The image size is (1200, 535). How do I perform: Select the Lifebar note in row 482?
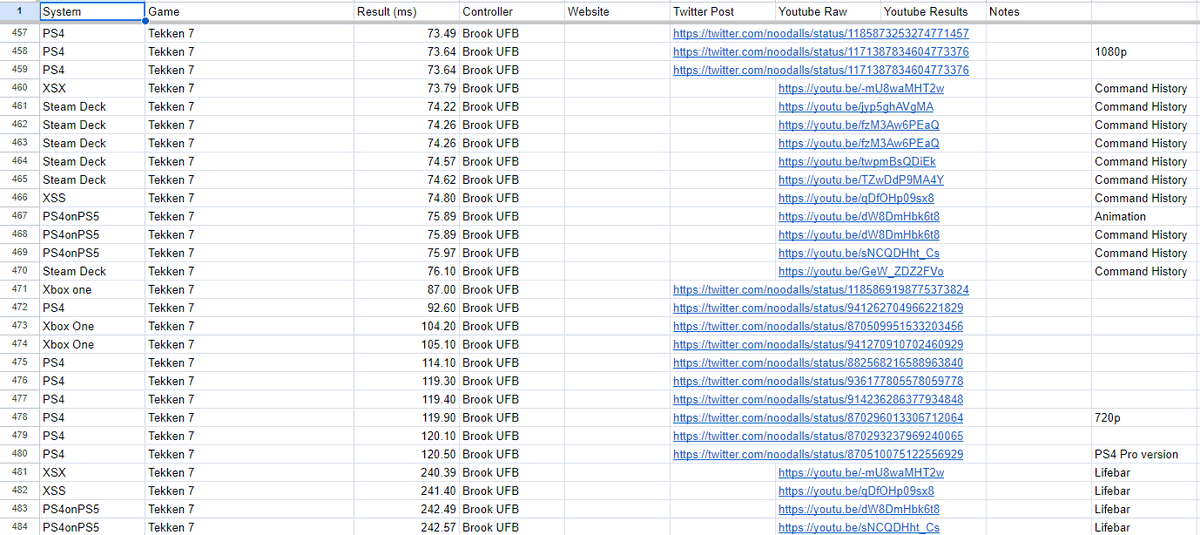pyautogui.click(x=1145, y=491)
